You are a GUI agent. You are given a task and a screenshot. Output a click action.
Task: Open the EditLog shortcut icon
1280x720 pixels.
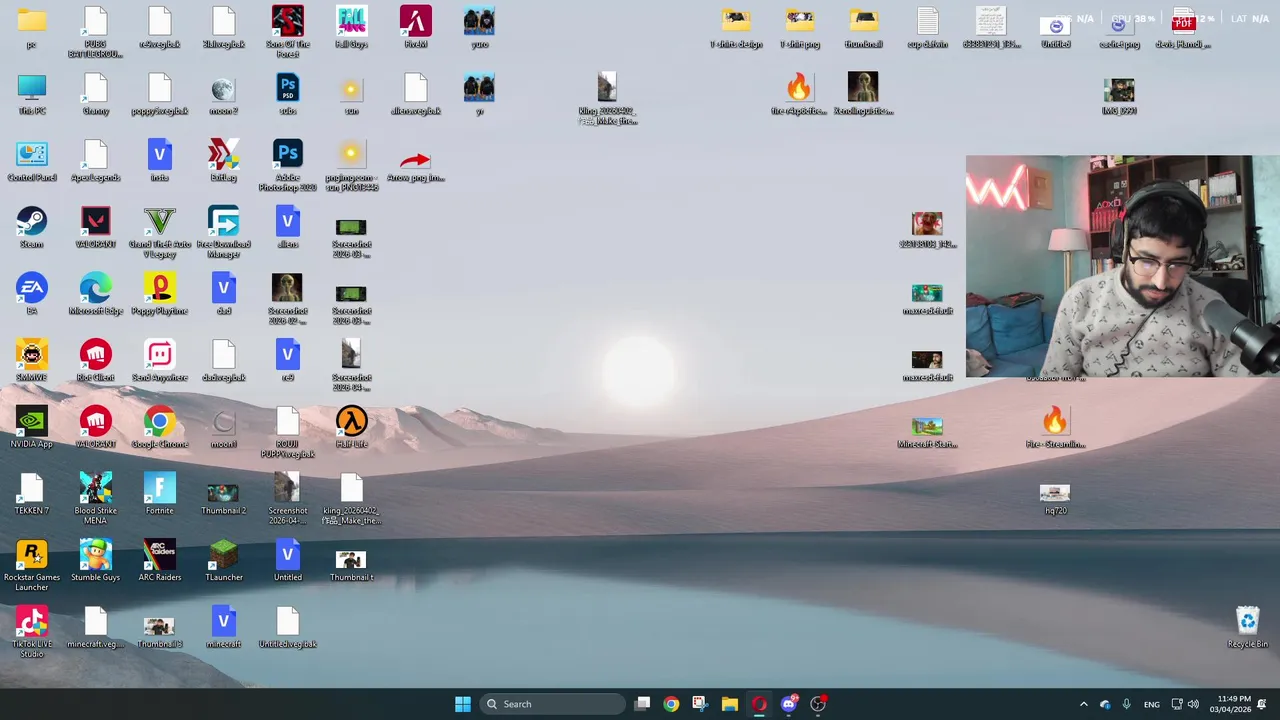pos(224,161)
